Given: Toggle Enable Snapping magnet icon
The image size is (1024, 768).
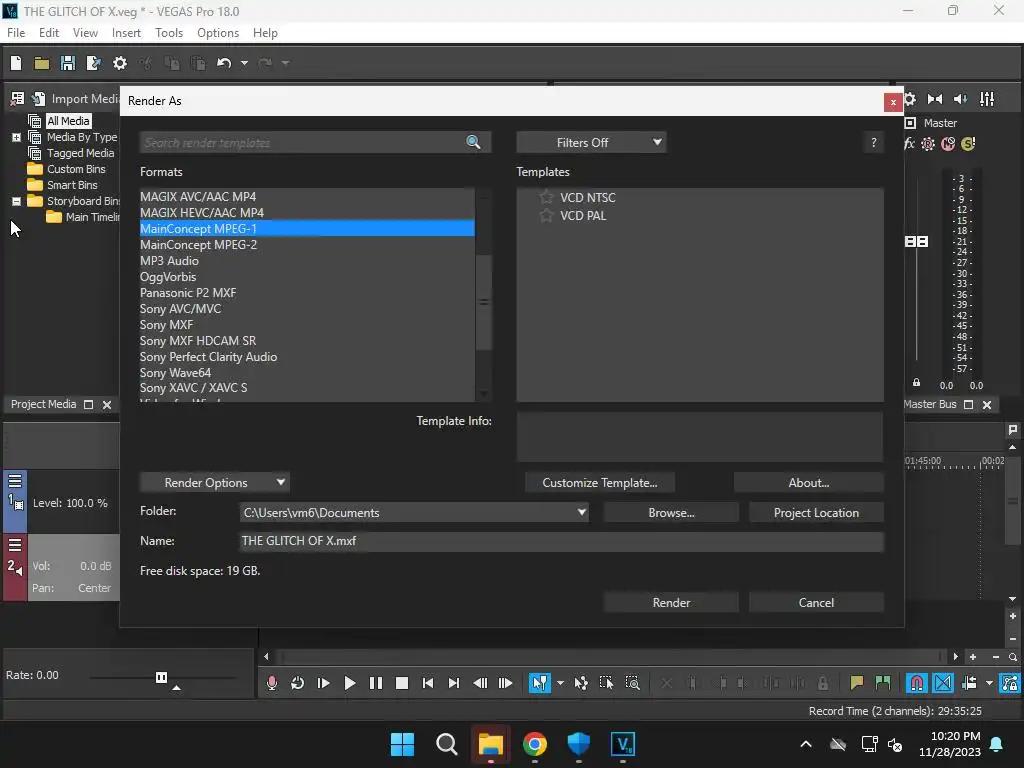Looking at the screenshot, I should 917,683.
